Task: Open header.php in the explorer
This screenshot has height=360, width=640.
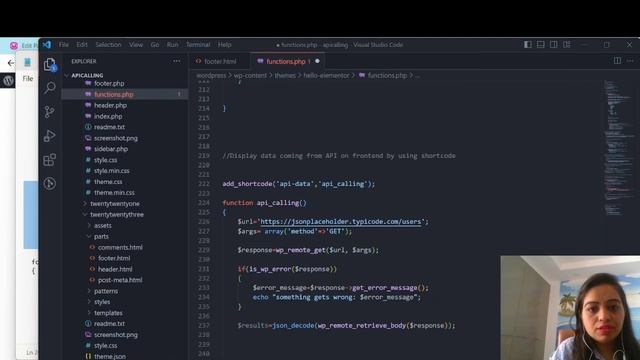Action: [x=110, y=105]
